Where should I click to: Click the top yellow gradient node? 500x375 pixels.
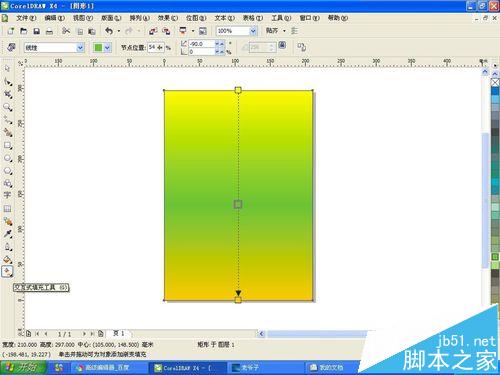click(x=238, y=90)
